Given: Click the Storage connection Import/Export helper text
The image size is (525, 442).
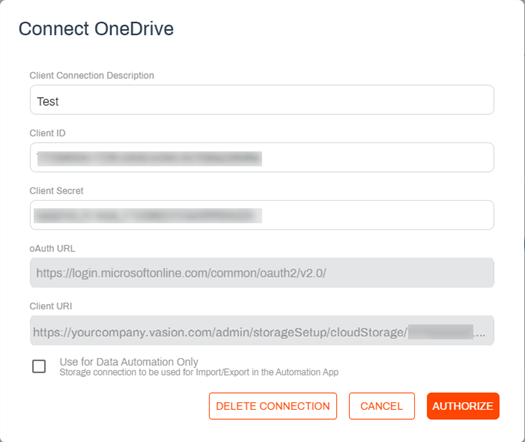Looking at the screenshot, I should [x=199, y=372].
